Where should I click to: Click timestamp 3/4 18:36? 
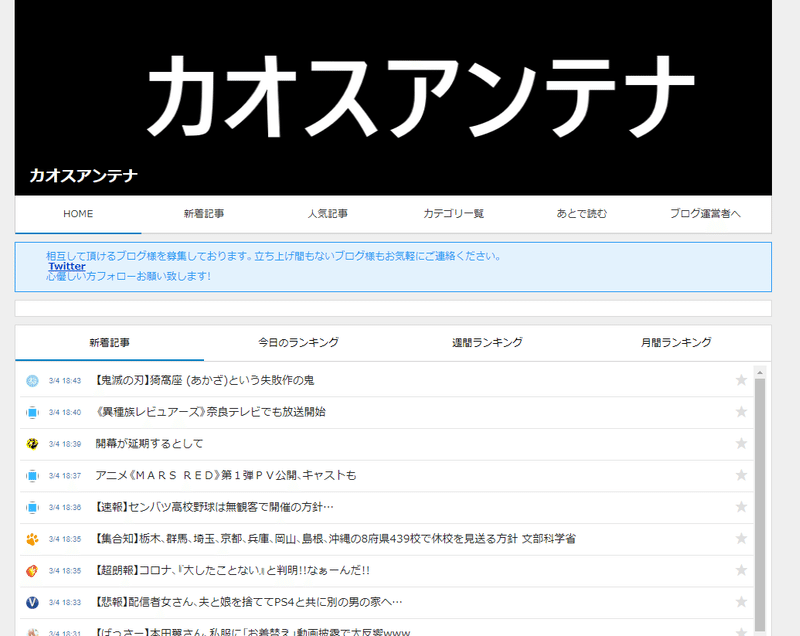pos(65,507)
